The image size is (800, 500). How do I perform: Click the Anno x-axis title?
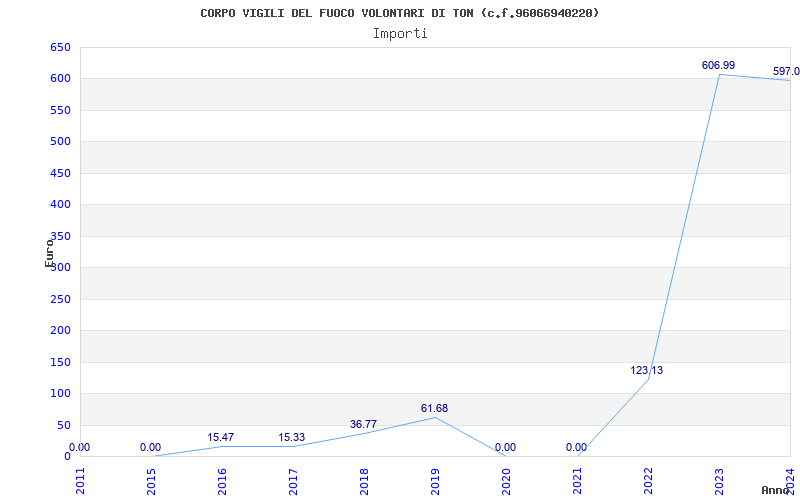[776, 490]
